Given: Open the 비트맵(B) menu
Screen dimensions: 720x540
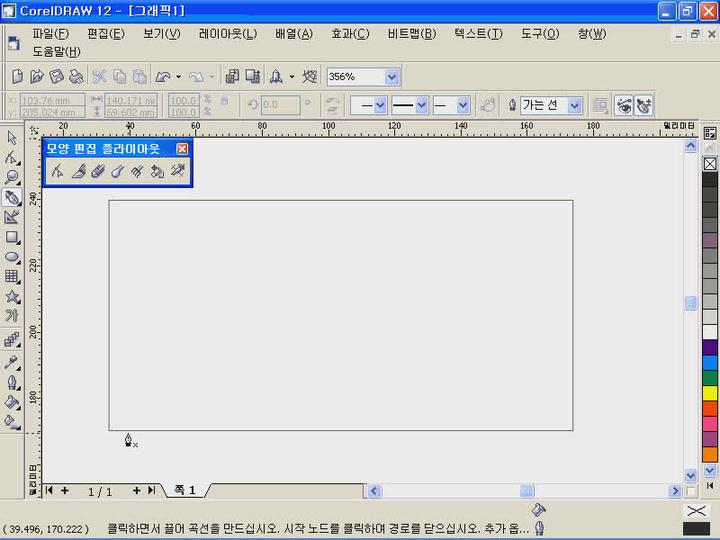Looking at the screenshot, I should pos(411,34).
